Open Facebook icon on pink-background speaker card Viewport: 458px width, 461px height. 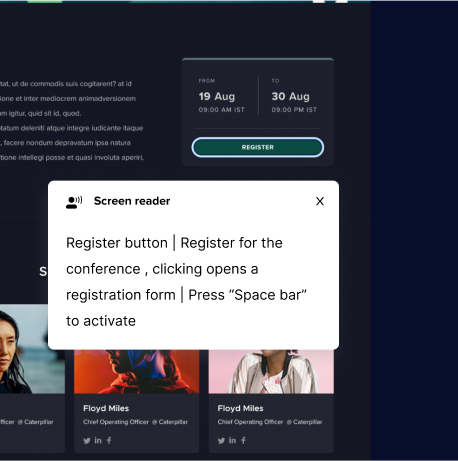click(x=244, y=440)
